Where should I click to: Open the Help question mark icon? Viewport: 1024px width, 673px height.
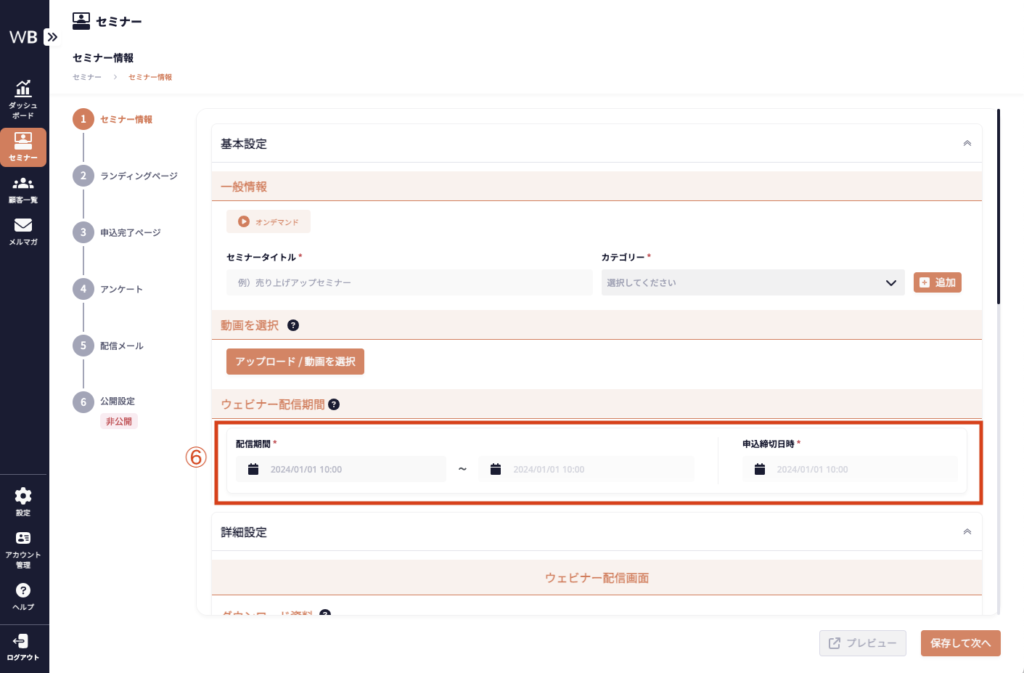pos(23,596)
